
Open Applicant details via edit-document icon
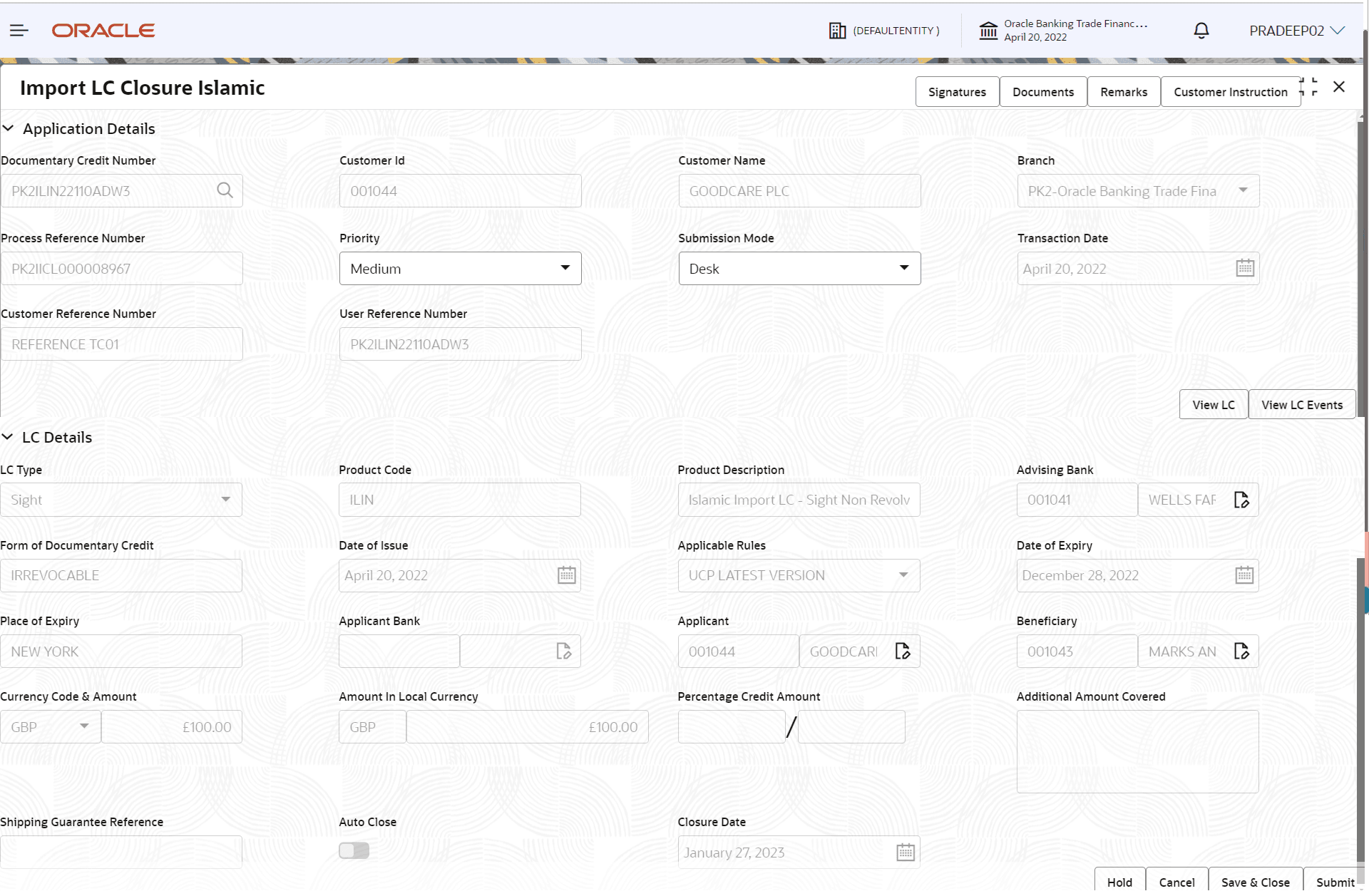tap(903, 651)
